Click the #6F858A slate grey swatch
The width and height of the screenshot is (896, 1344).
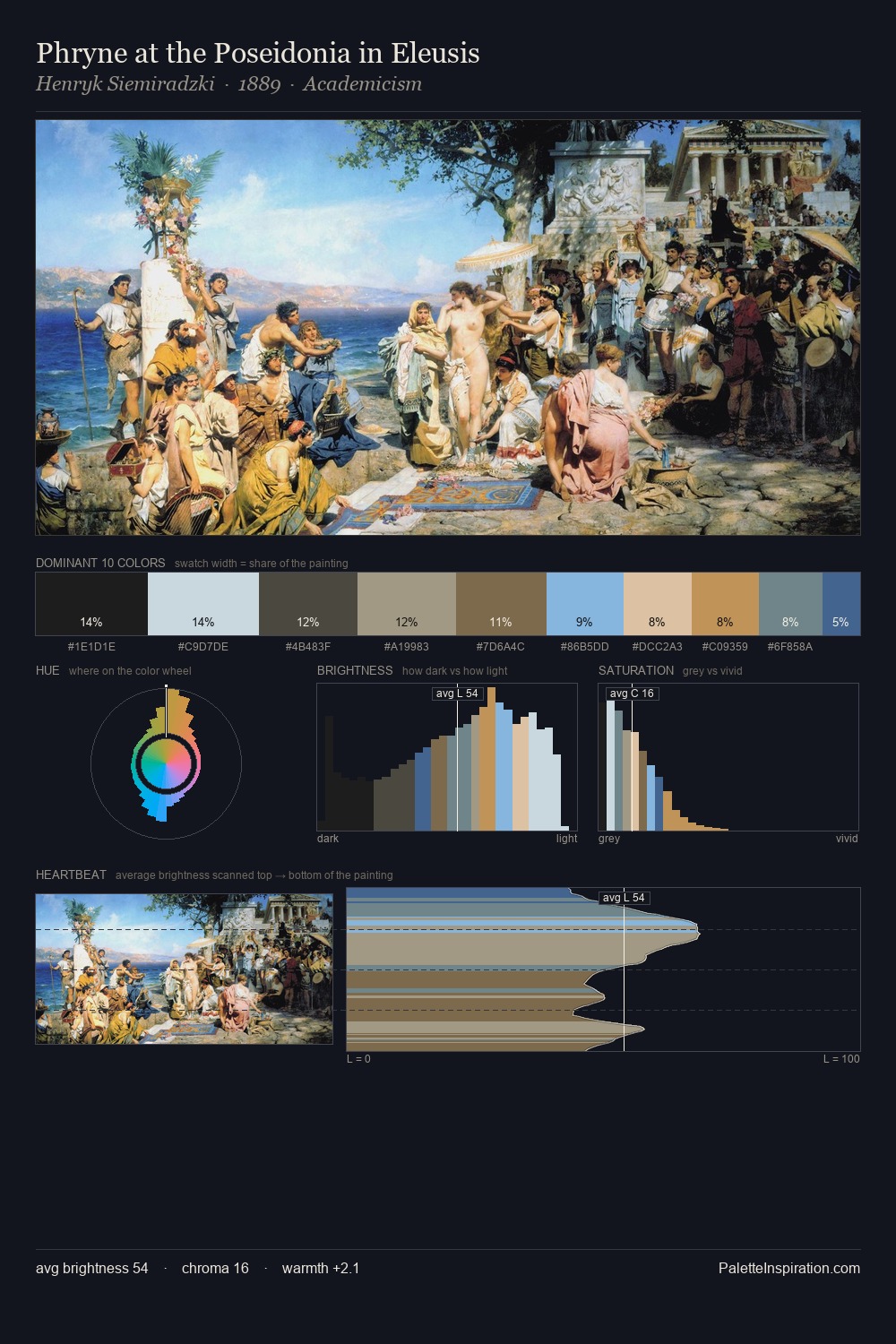pos(790,604)
